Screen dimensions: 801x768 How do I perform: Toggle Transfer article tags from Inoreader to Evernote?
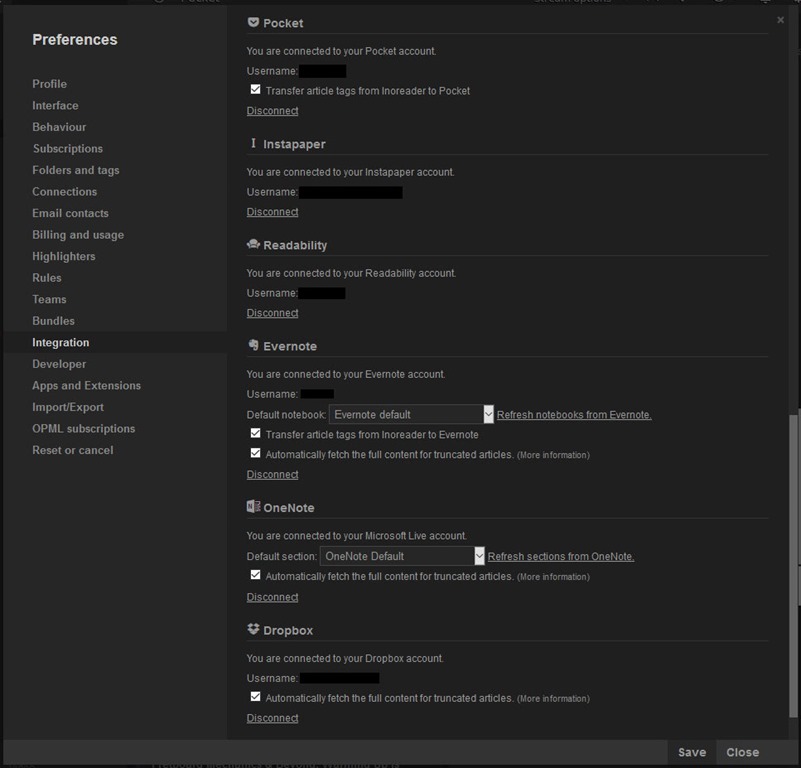click(255, 433)
